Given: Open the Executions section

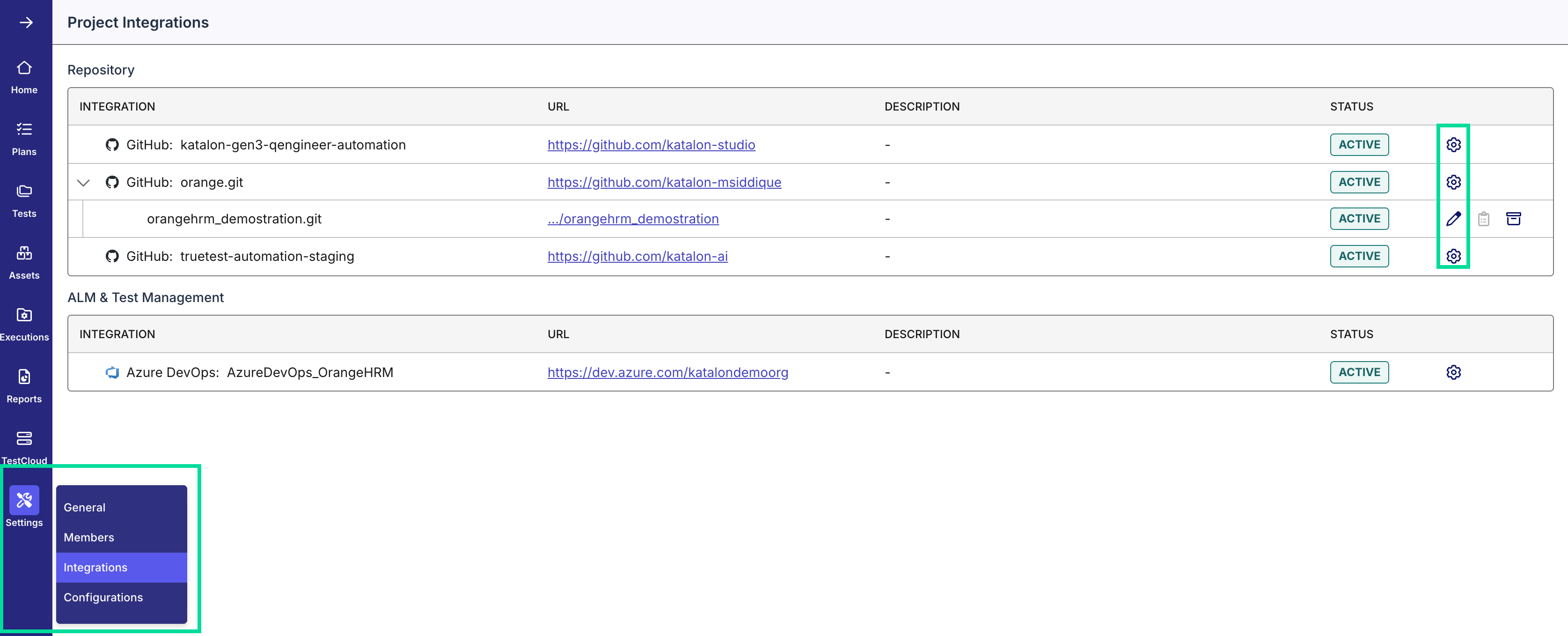Looking at the screenshot, I should point(24,325).
